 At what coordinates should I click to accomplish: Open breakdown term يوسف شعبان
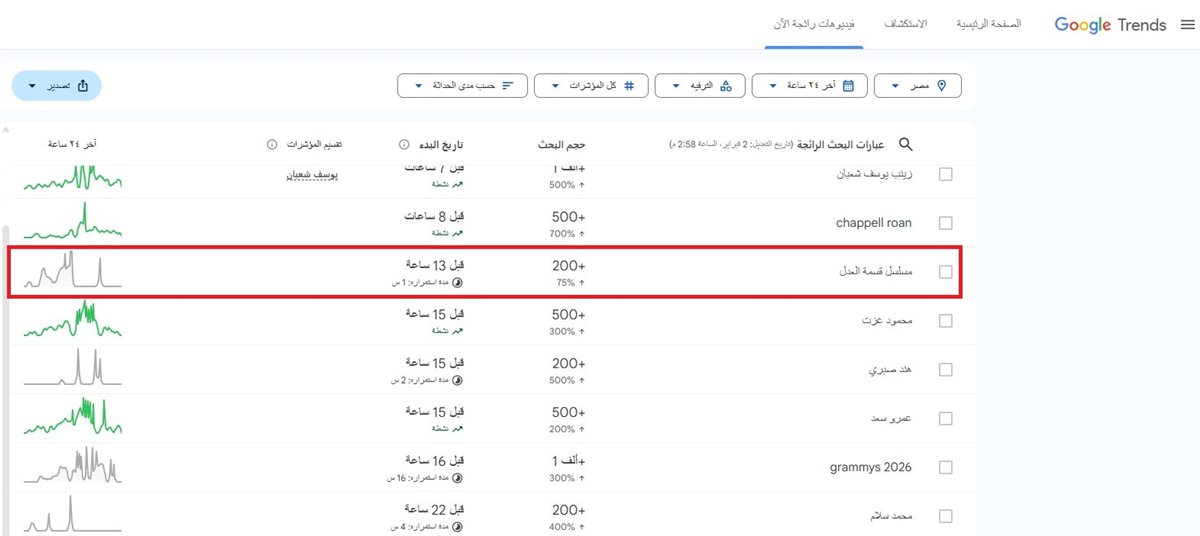click(312, 175)
